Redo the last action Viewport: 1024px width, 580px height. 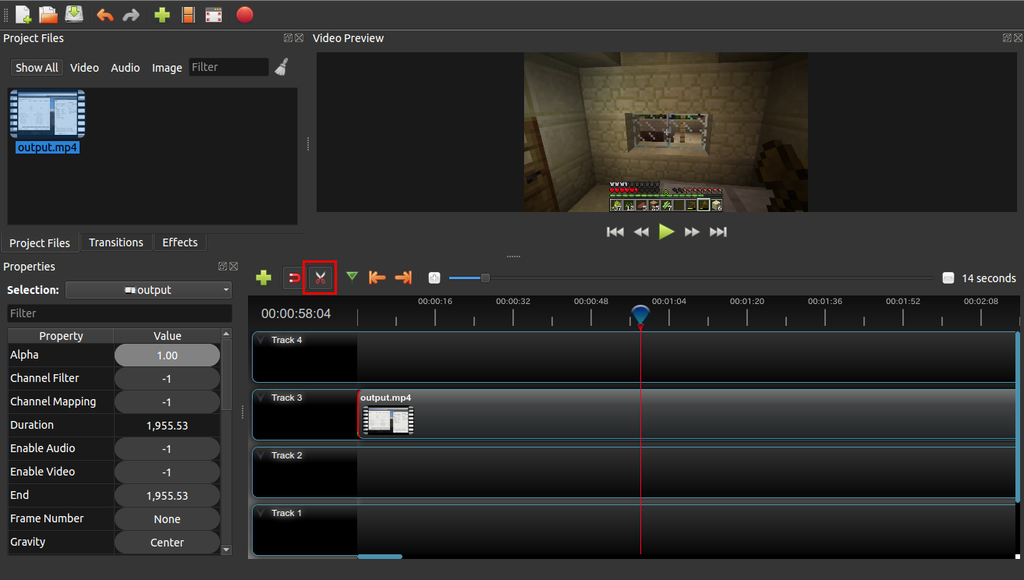pos(131,14)
